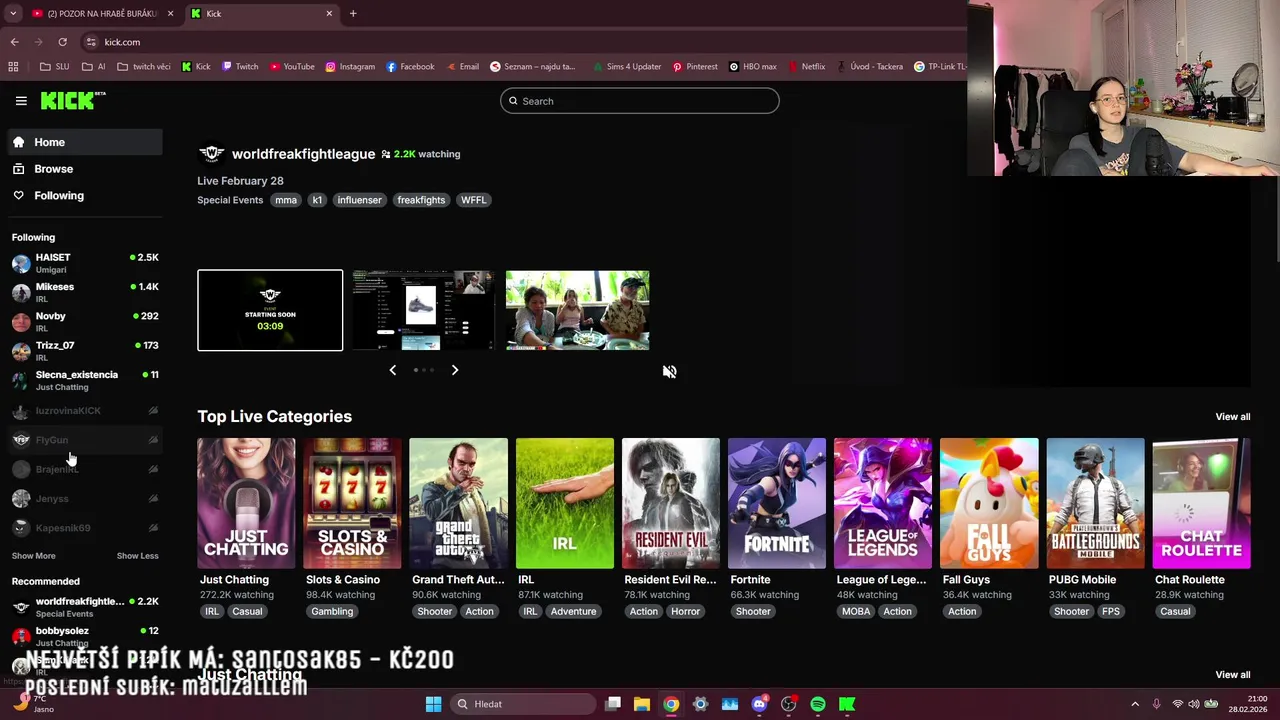Select the Starting Soon stream thumbnail

click(270, 310)
